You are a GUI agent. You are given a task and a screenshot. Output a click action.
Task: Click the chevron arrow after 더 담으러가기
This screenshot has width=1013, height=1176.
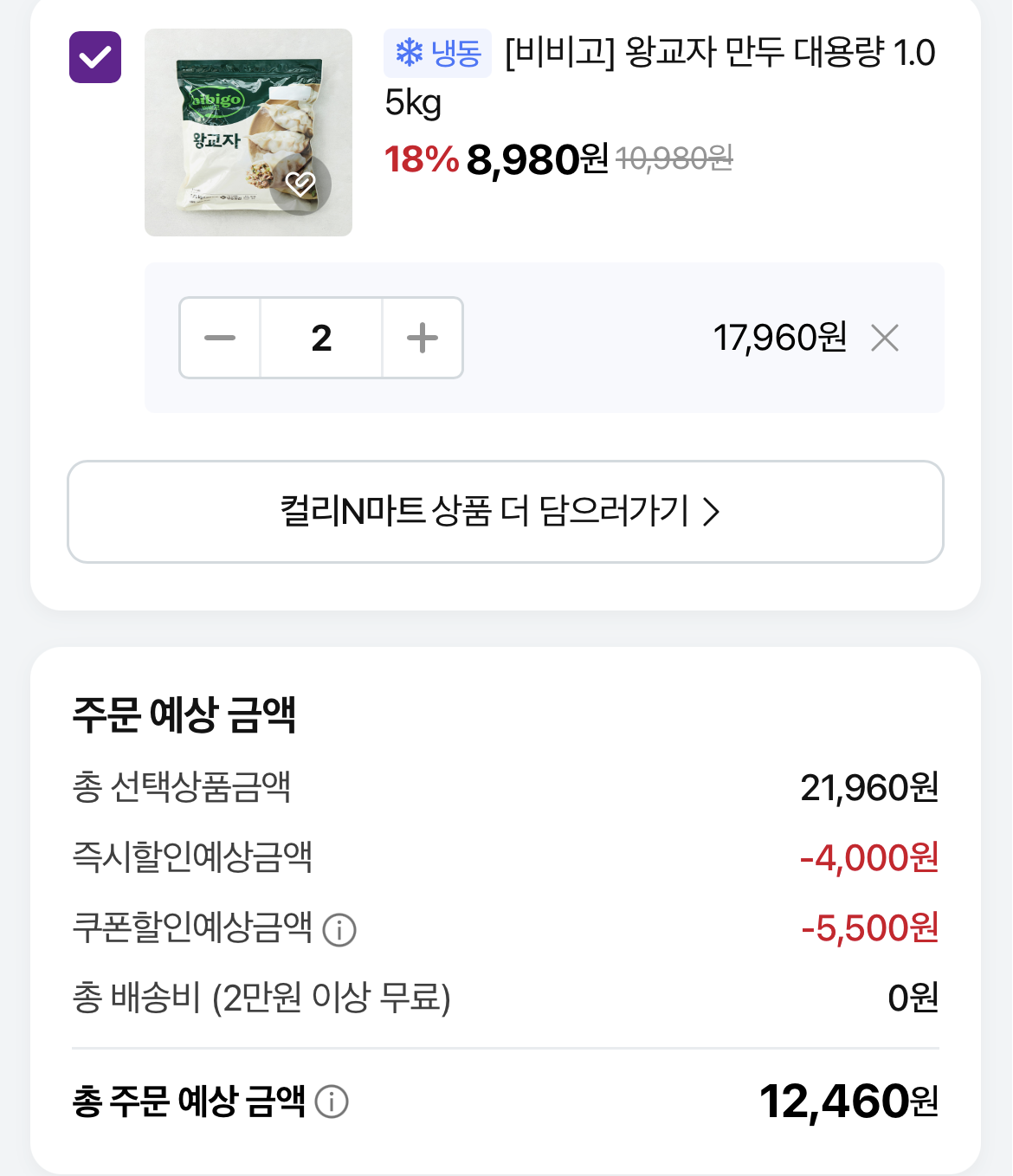click(712, 512)
